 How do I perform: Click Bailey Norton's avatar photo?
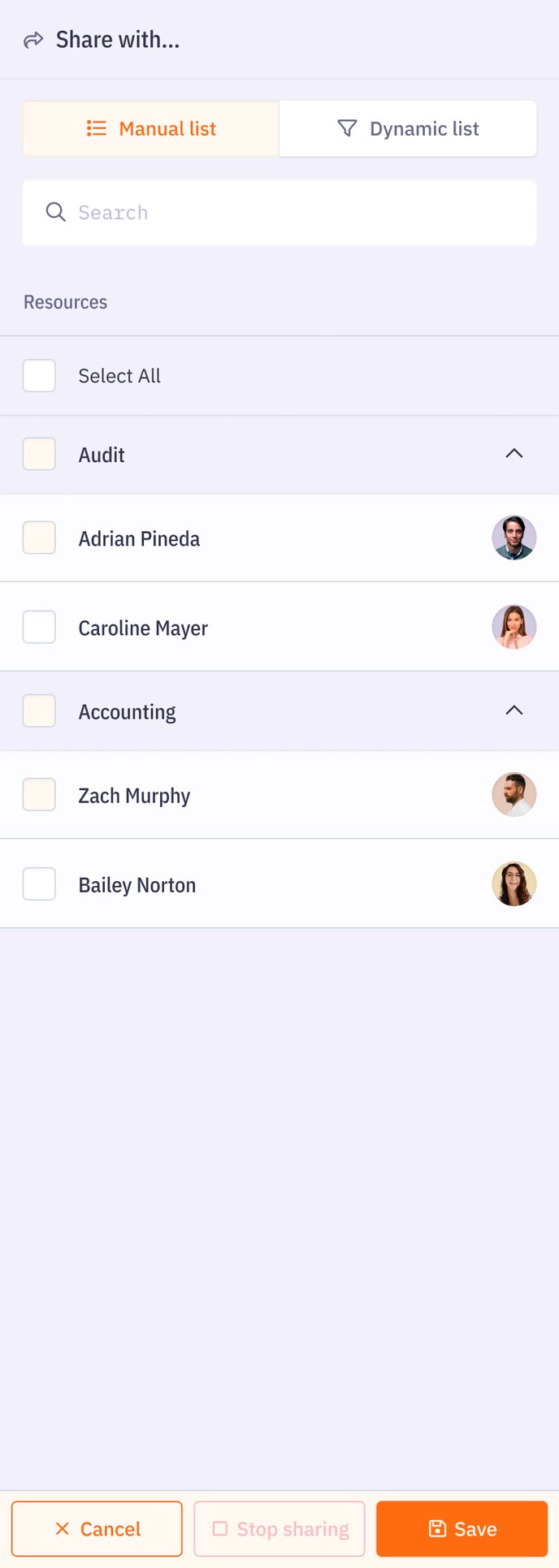point(513,883)
